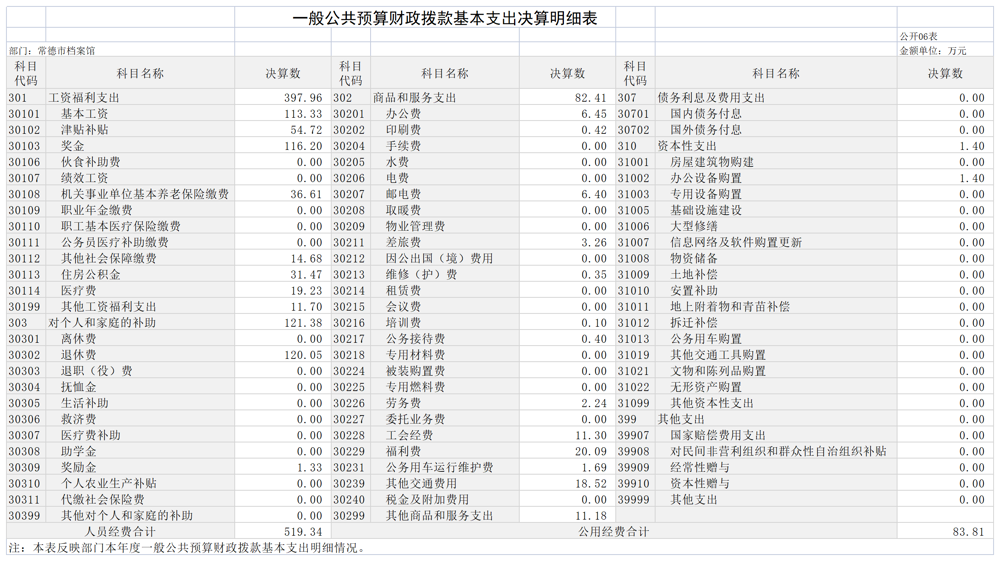1000x561 pixels.
Task: Select value 82.41 for 商品和服务支出
Action: 591,98
